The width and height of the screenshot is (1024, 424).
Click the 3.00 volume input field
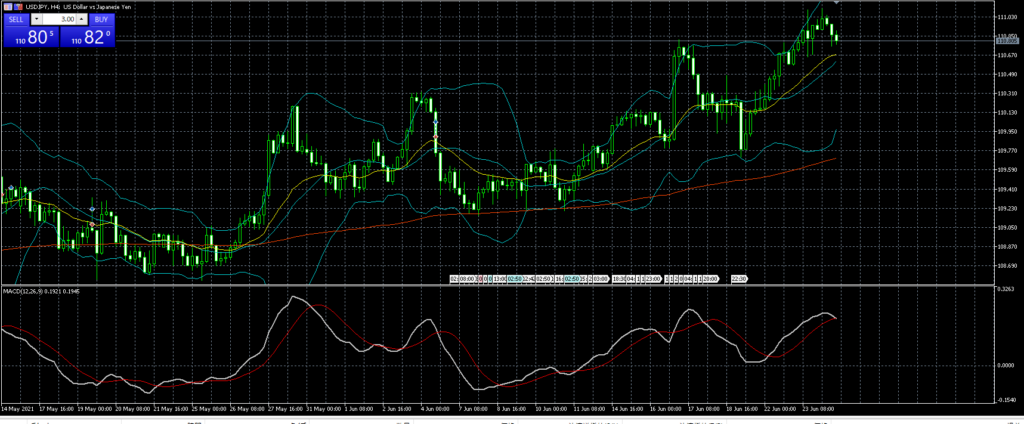[59, 19]
